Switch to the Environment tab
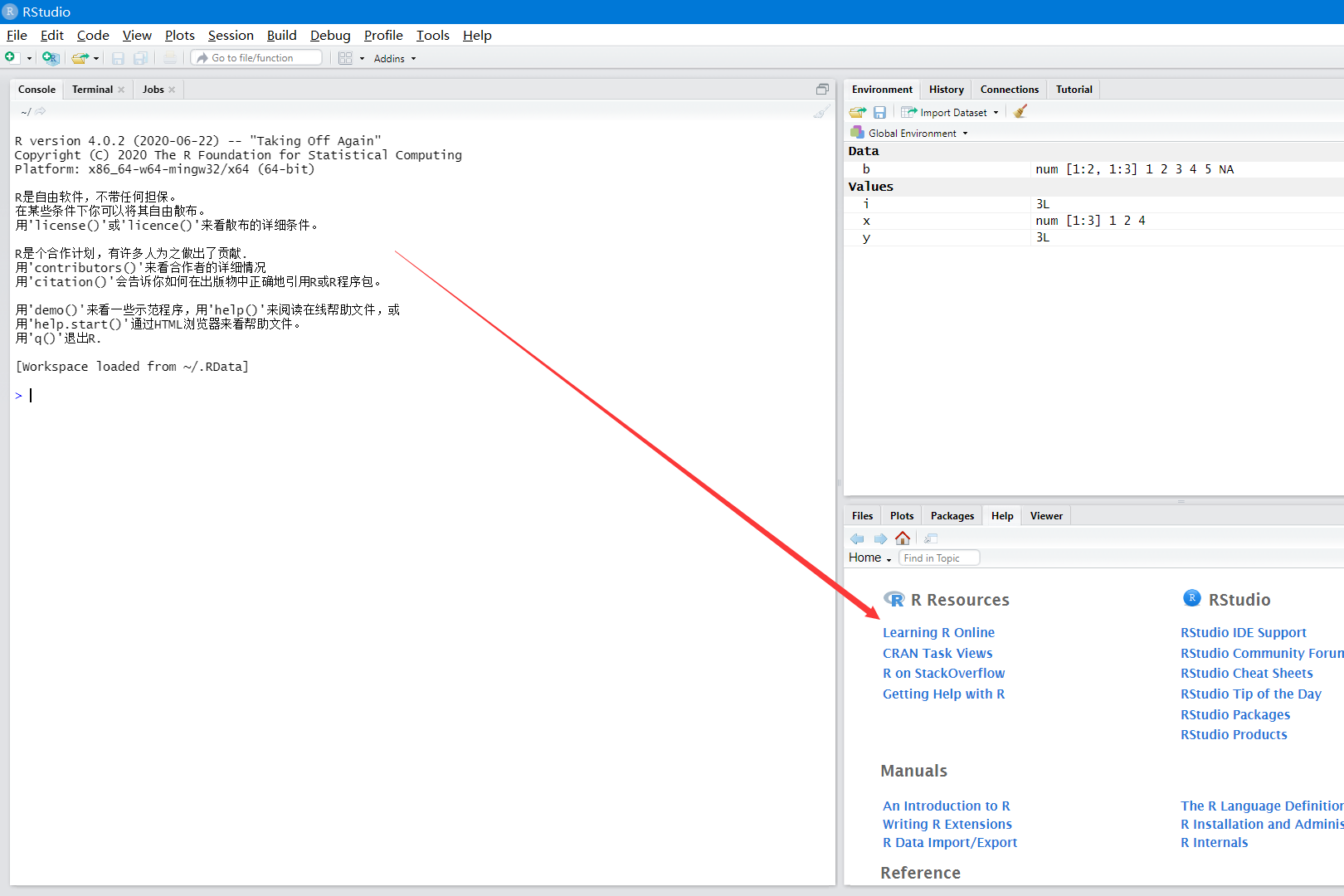This screenshot has height=896, width=1344. click(x=882, y=90)
